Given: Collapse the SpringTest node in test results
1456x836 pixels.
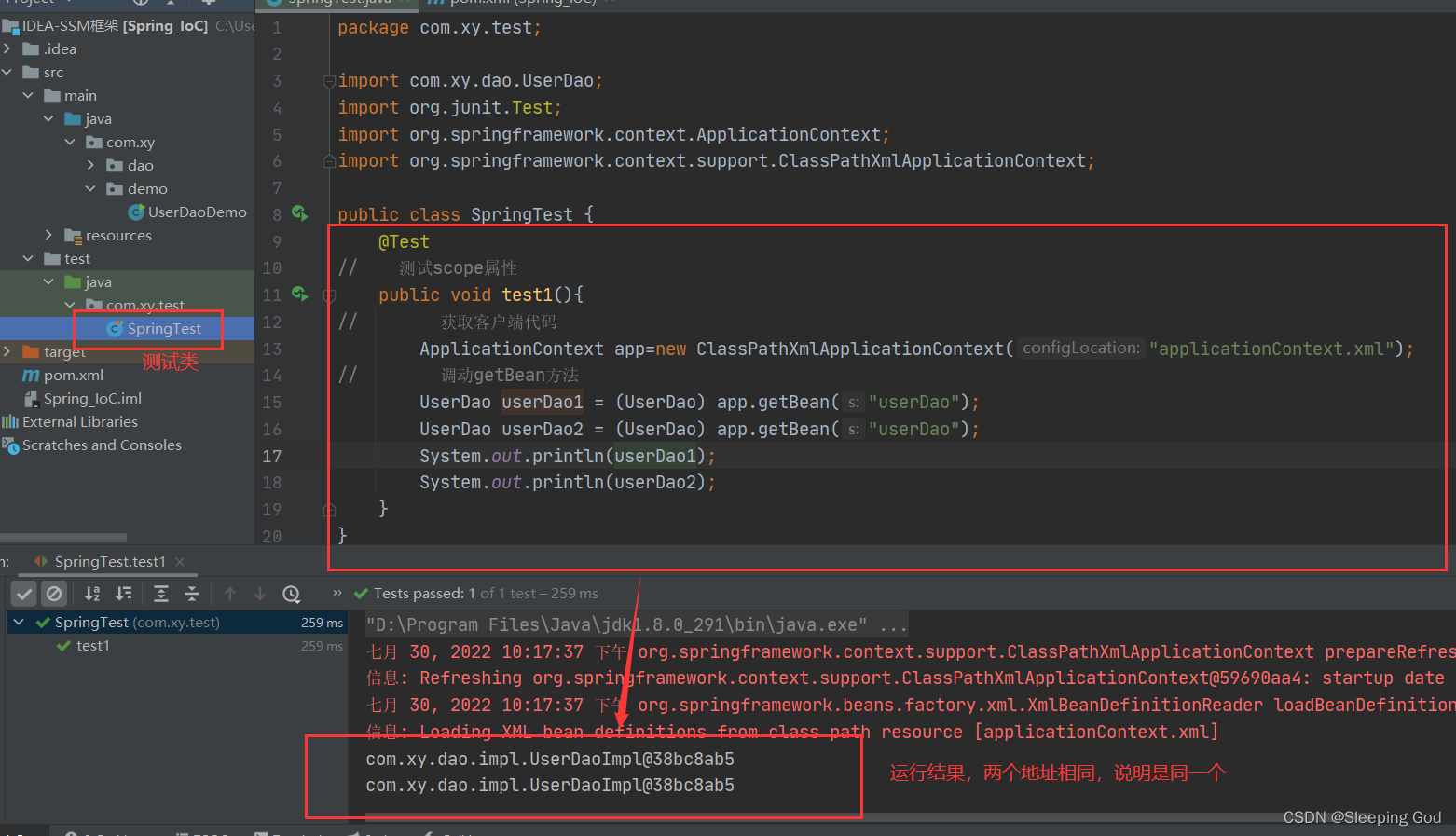Looking at the screenshot, I should coord(19,622).
